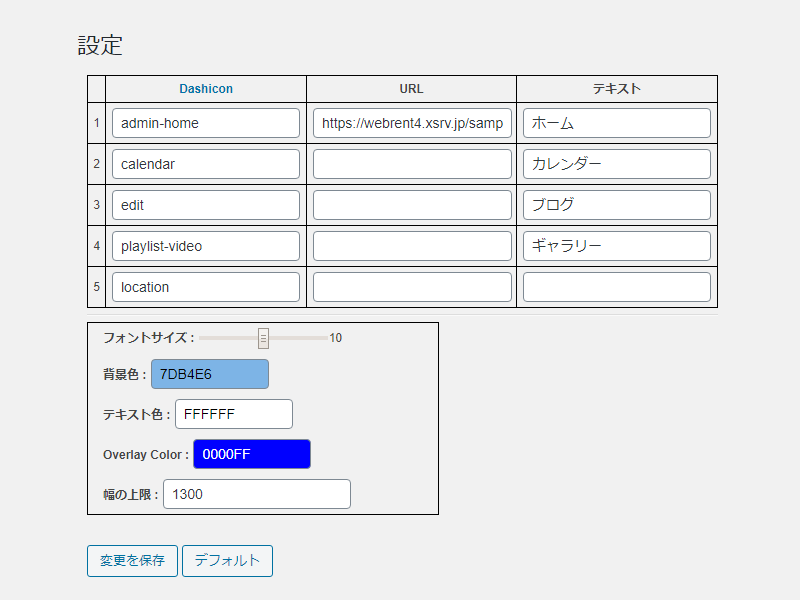Click the text field containing ホーム
Image resolution: width=800 pixels, height=600 pixels.
(x=617, y=123)
